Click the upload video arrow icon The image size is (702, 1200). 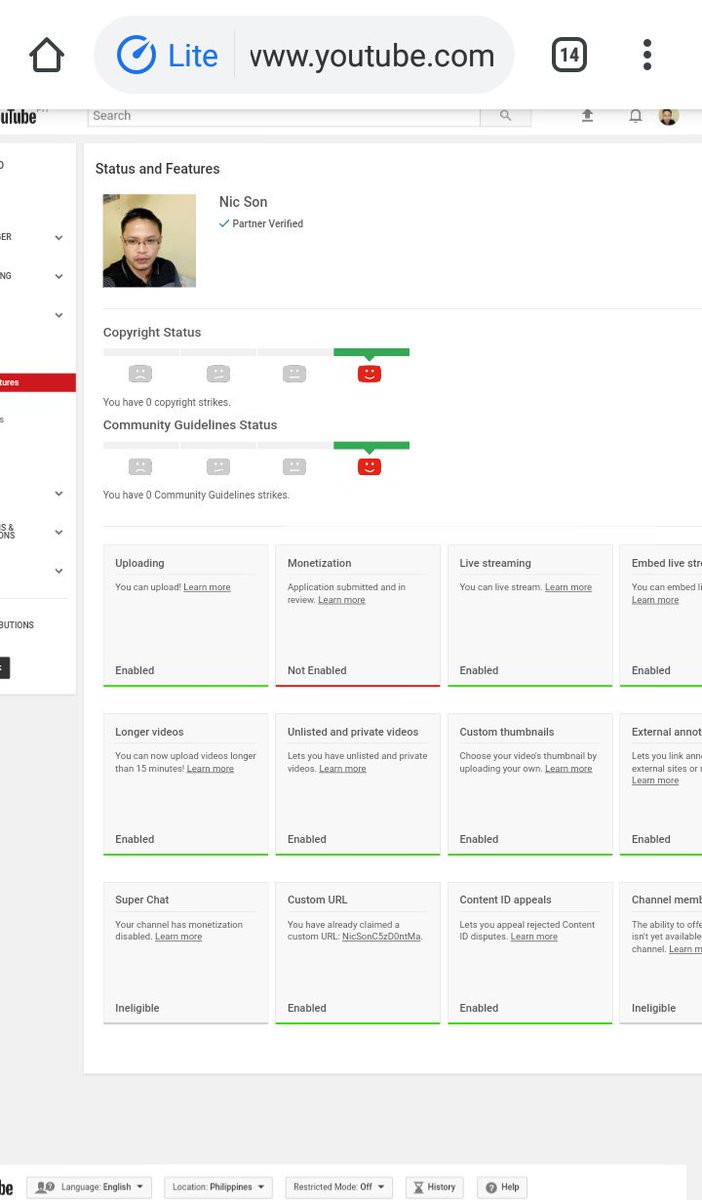pos(587,116)
